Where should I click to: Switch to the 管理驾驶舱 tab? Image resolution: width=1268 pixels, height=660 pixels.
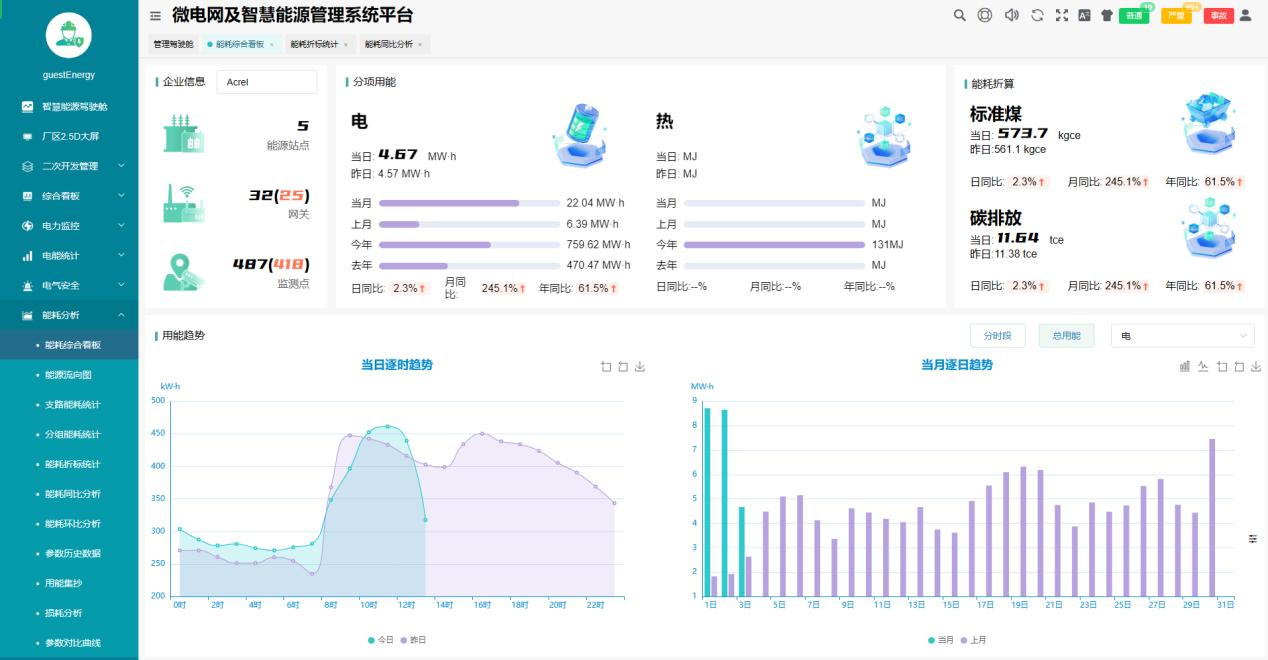click(x=173, y=44)
